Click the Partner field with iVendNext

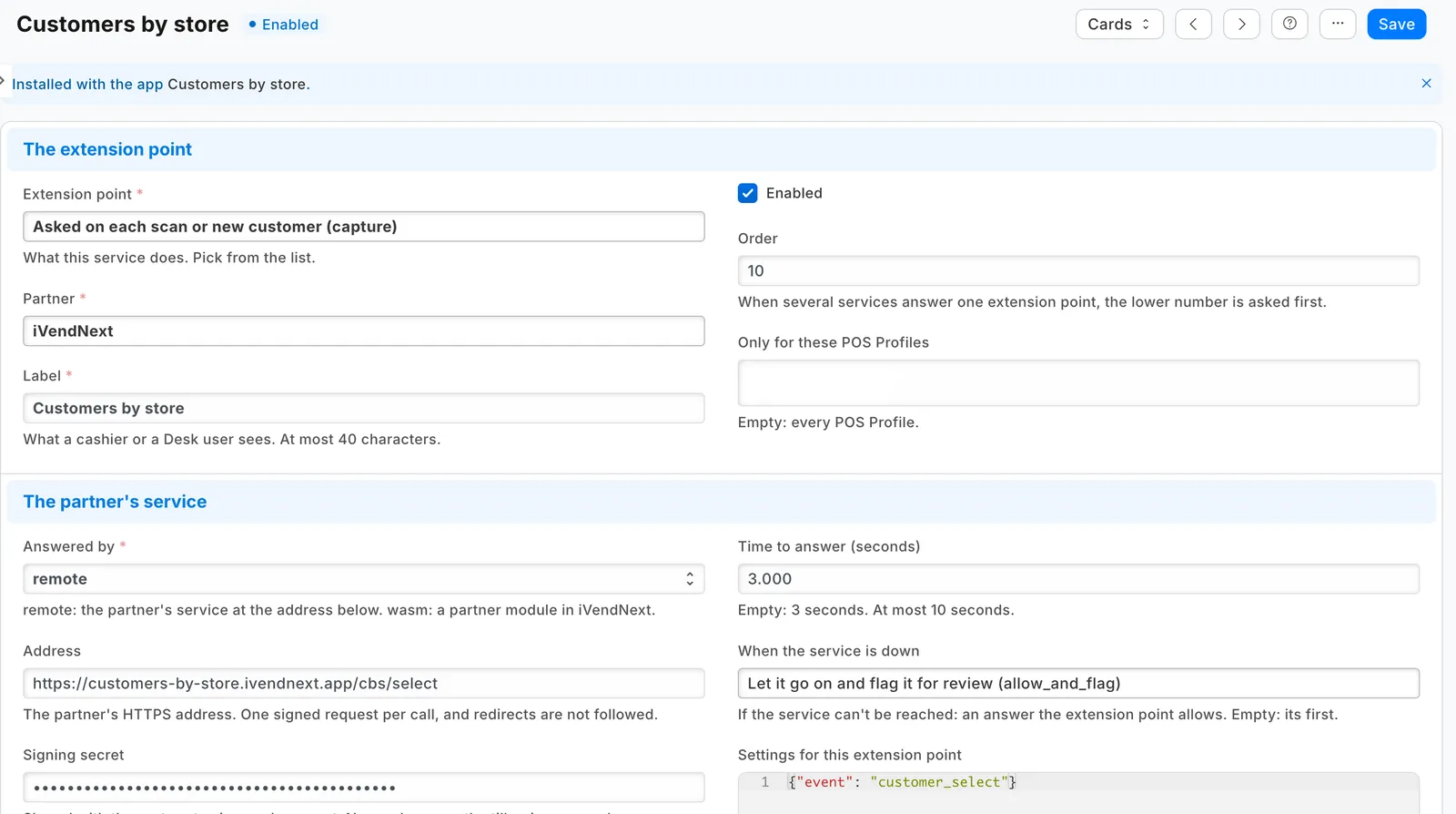coord(363,331)
